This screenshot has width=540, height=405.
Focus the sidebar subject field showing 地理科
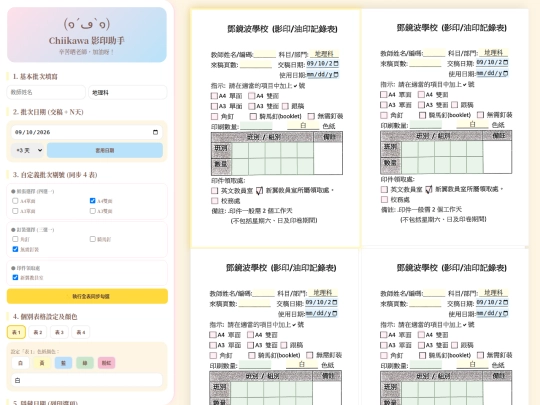pos(128,92)
